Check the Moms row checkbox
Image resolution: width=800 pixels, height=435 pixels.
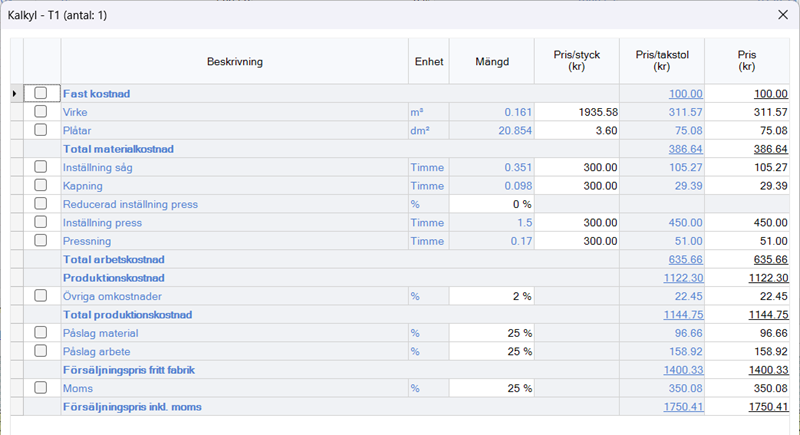point(41,388)
